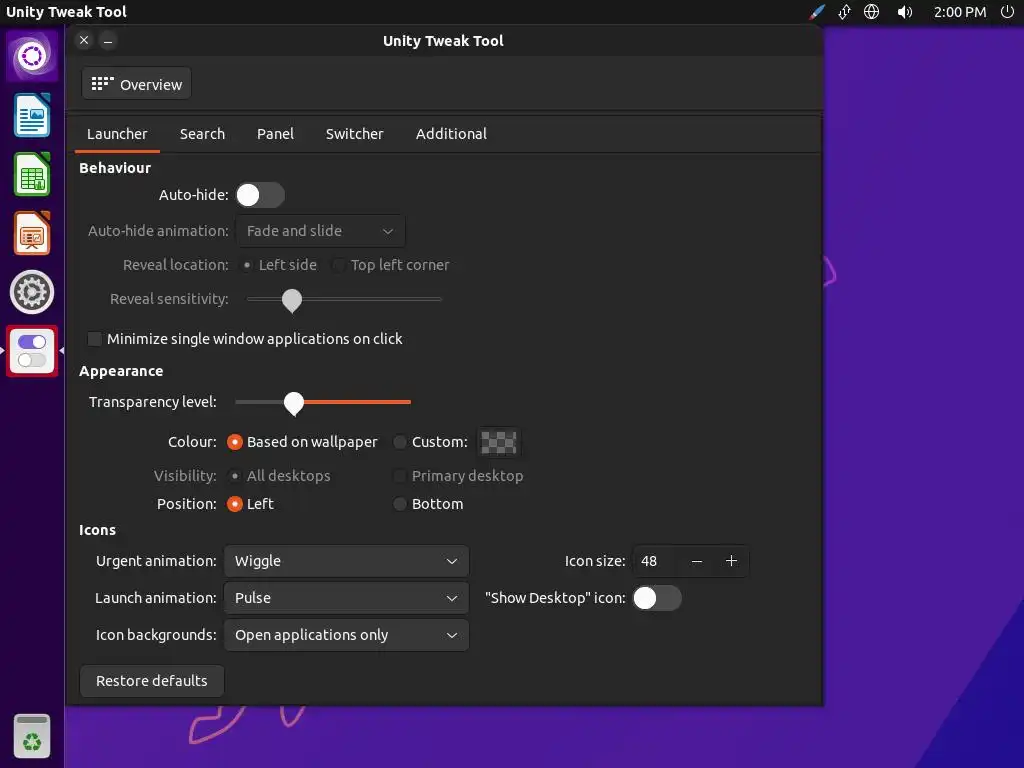Open the Urgent animation Wiggle dropdown
1024x768 pixels.
tap(346, 561)
